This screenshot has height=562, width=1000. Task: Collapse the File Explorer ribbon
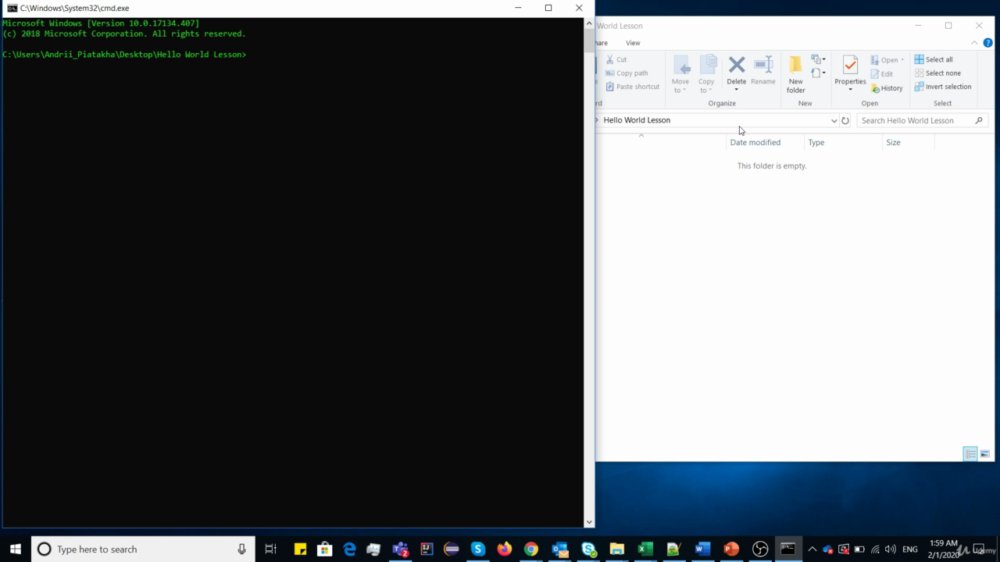click(x=974, y=43)
